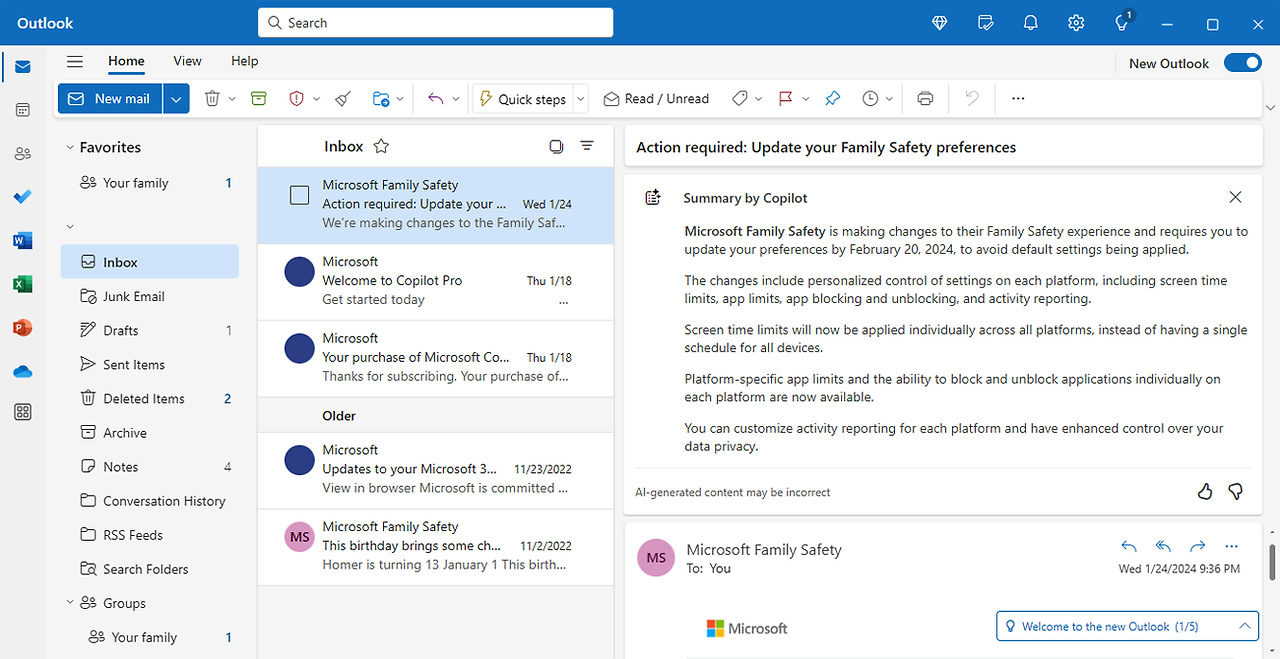Open New mail dropdown arrow

click(176, 98)
